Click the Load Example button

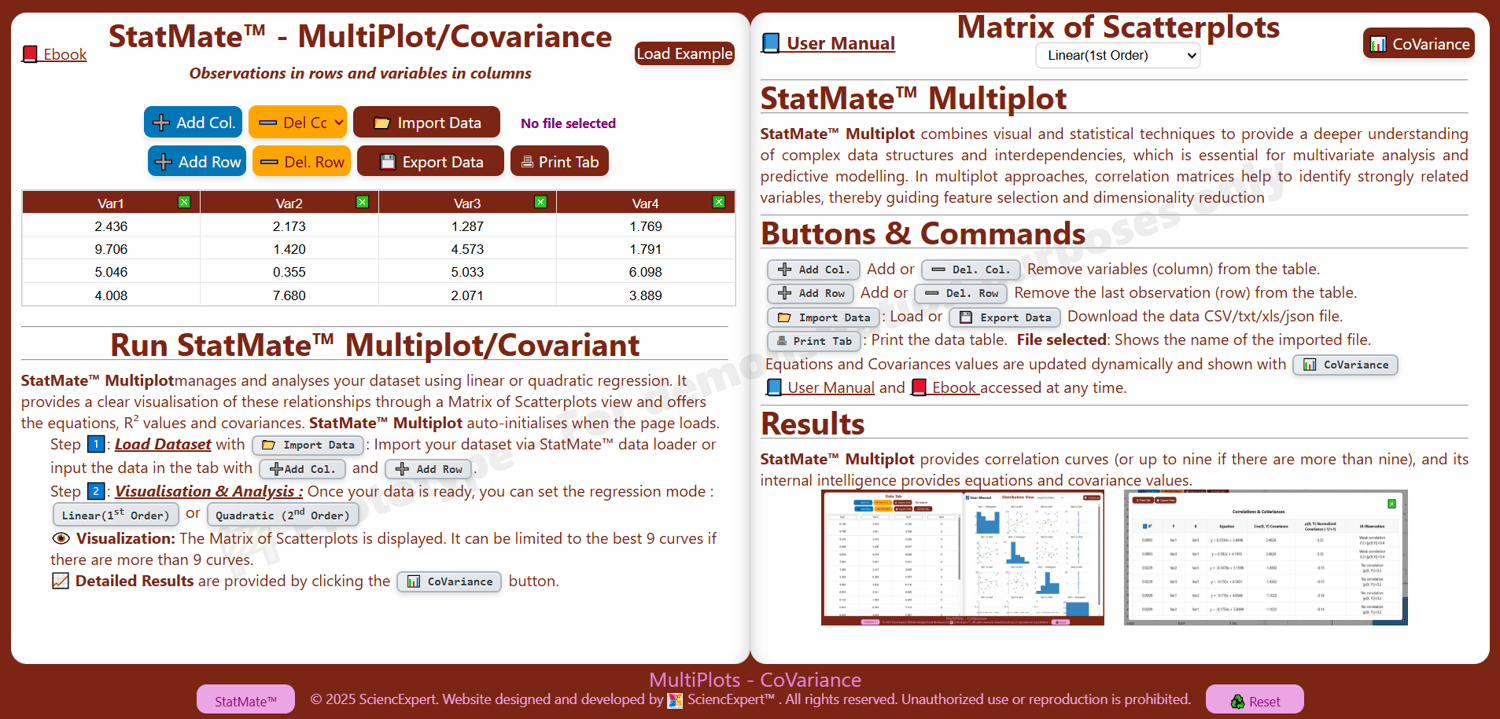pos(685,53)
